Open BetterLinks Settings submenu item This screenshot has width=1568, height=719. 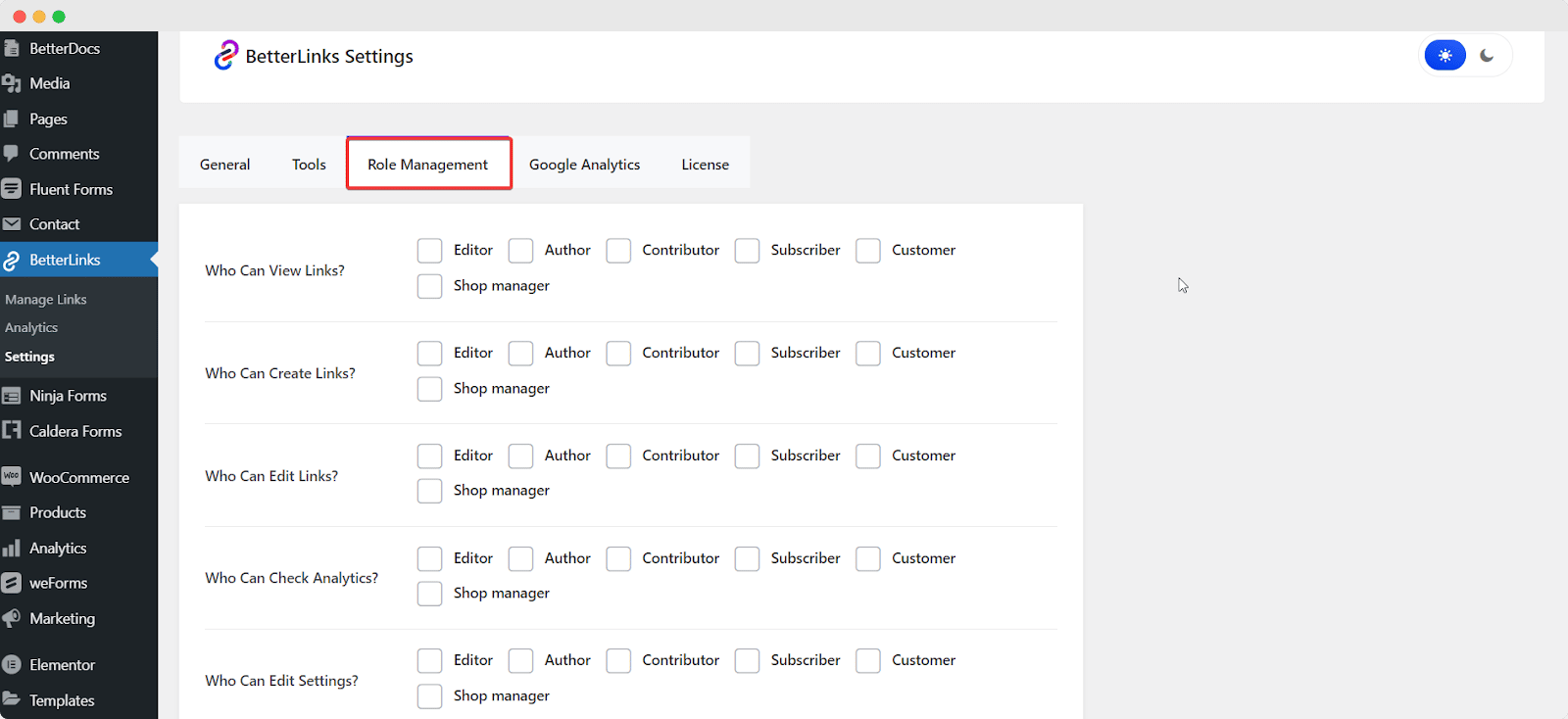point(29,357)
